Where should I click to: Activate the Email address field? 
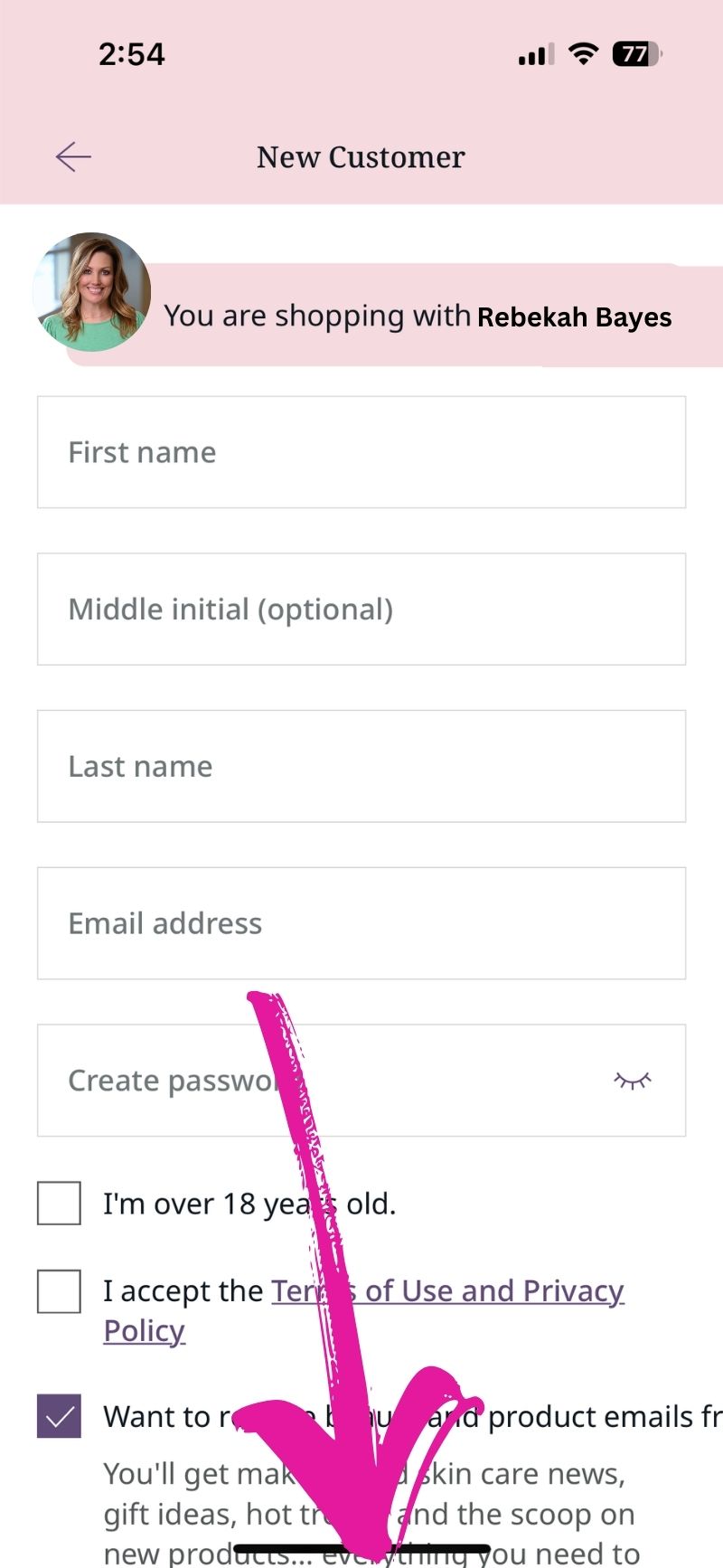[x=361, y=923]
